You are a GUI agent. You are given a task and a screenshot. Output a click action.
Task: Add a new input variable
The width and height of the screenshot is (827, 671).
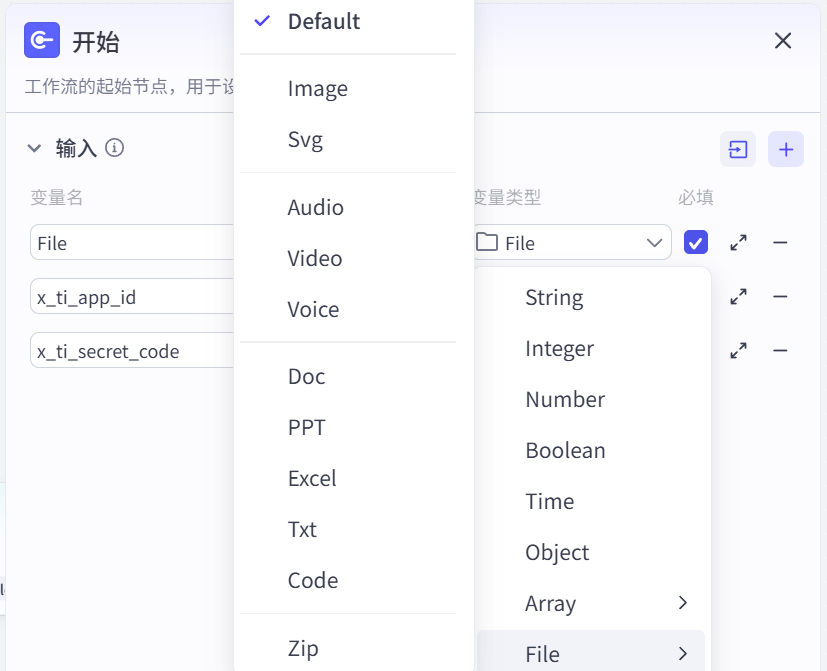pos(786,150)
